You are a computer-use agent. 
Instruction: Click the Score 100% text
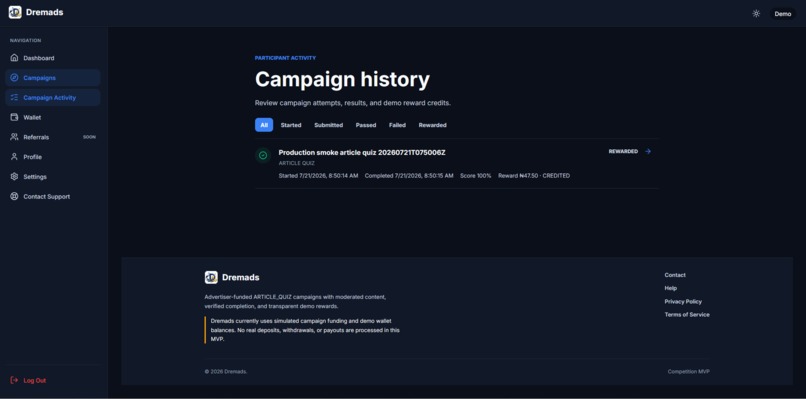click(475, 176)
